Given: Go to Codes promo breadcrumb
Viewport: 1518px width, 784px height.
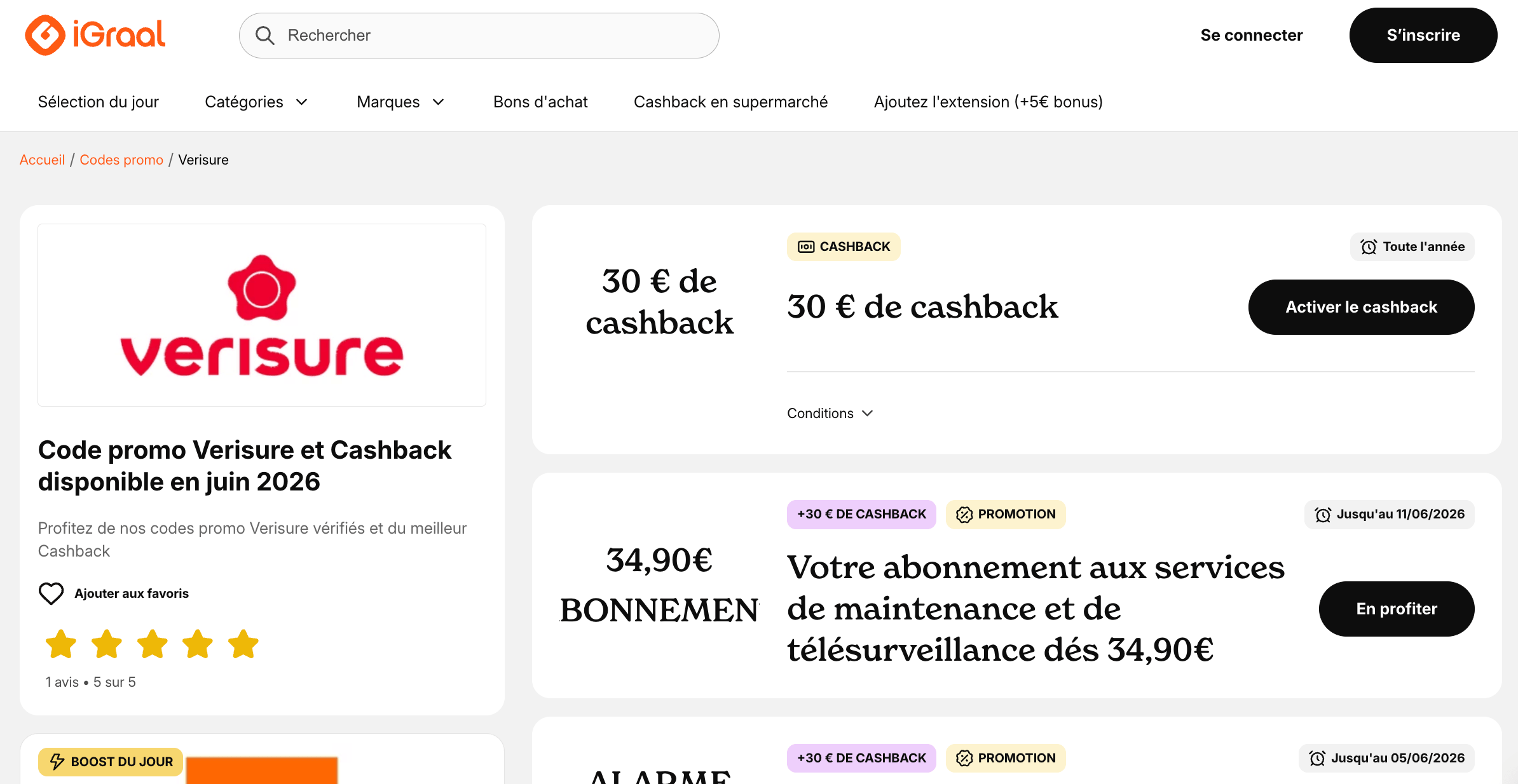Looking at the screenshot, I should tap(121, 159).
